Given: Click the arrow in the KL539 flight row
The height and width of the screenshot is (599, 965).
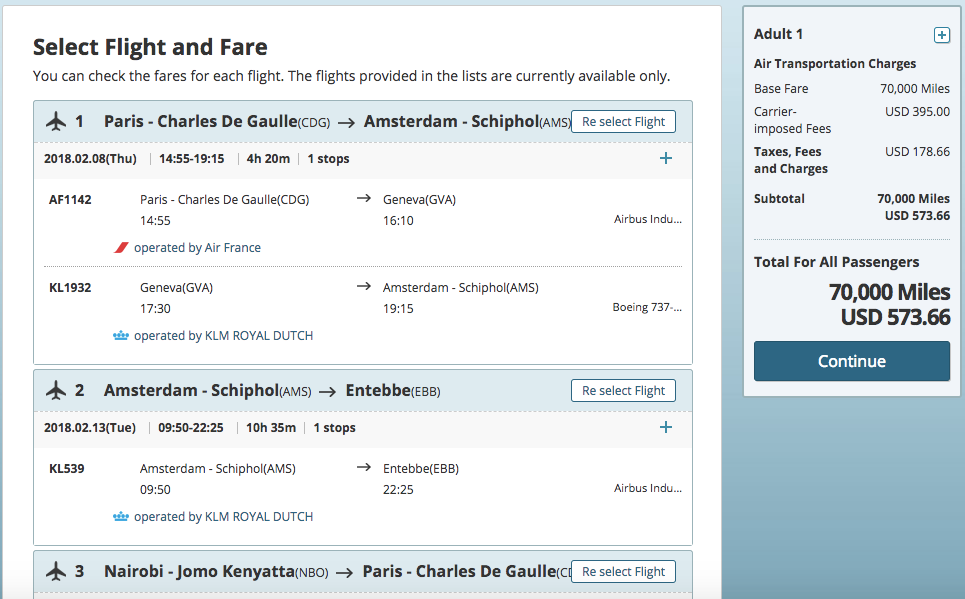Looking at the screenshot, I should 364,468.
